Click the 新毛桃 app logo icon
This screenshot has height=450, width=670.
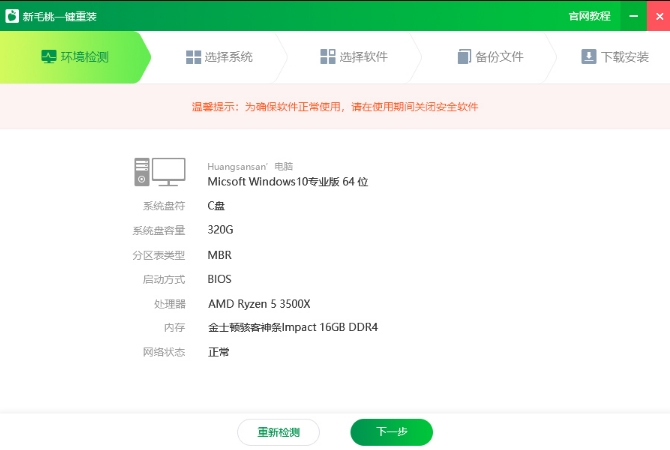coord(12,16)
